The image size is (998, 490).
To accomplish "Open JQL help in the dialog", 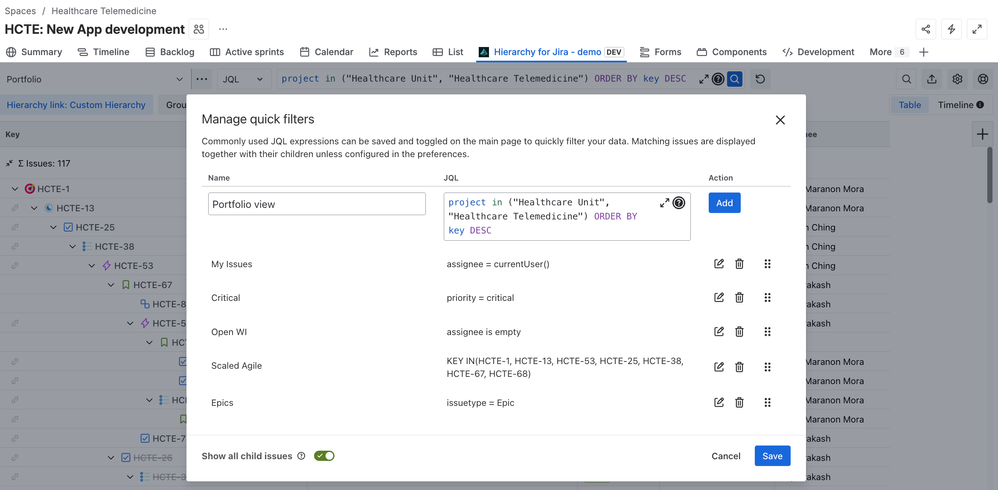I will (678, 203).
